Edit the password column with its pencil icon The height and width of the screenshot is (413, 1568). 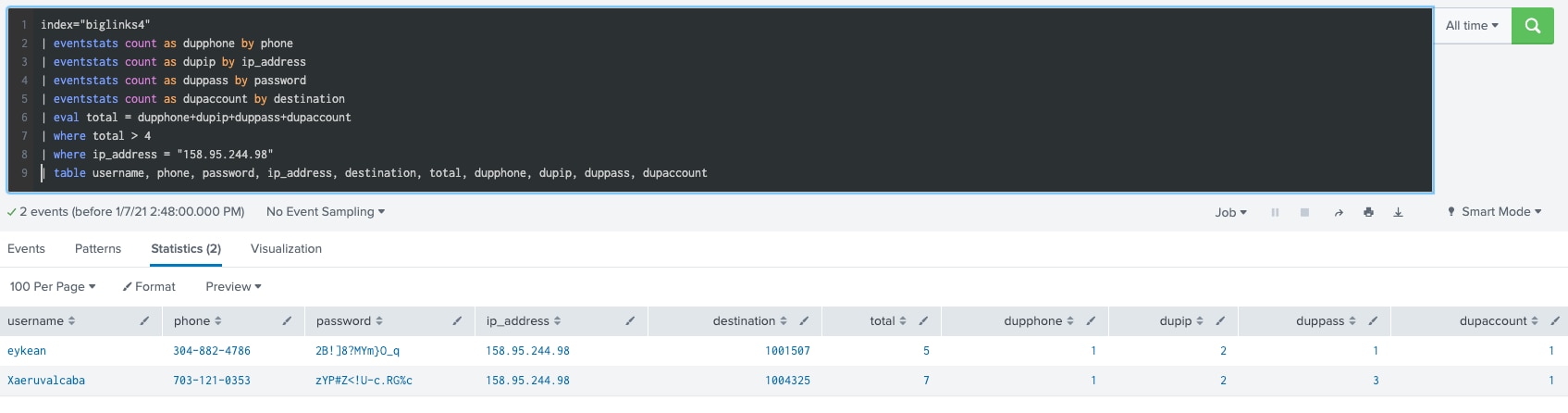pyautogui.click(x=457, y=321)
